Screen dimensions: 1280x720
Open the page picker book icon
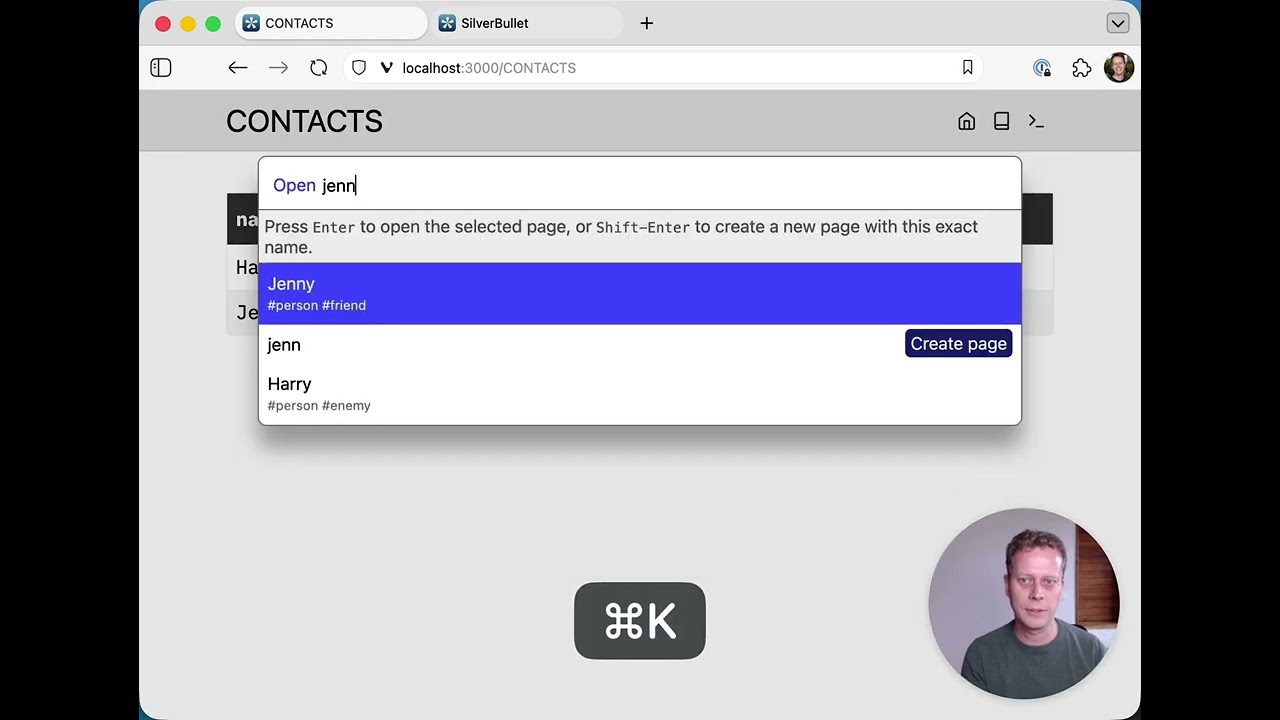point(1001,121)
